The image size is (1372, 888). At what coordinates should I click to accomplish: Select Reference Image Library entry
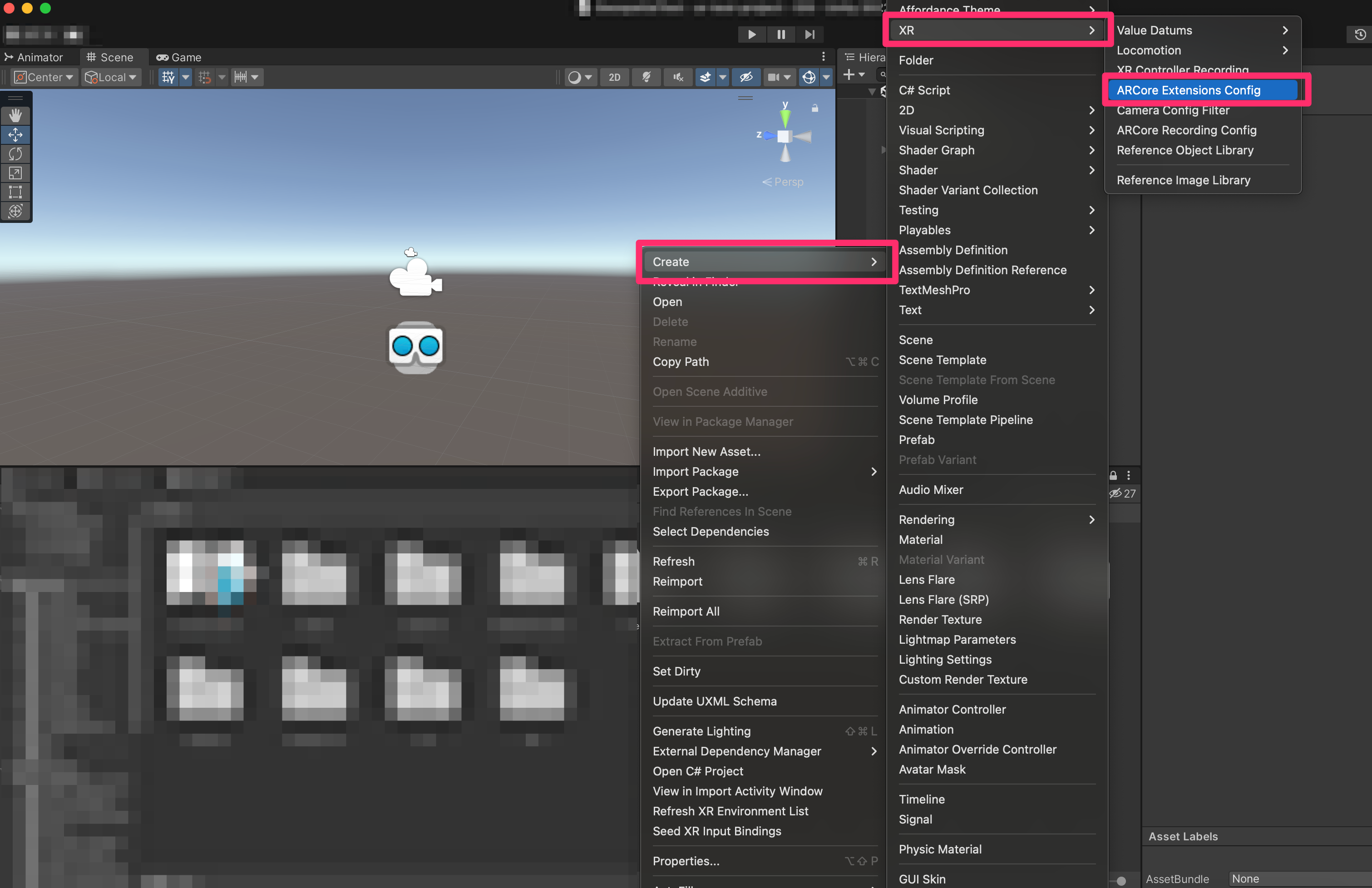pyautogui.click(x=1183, y=180)
